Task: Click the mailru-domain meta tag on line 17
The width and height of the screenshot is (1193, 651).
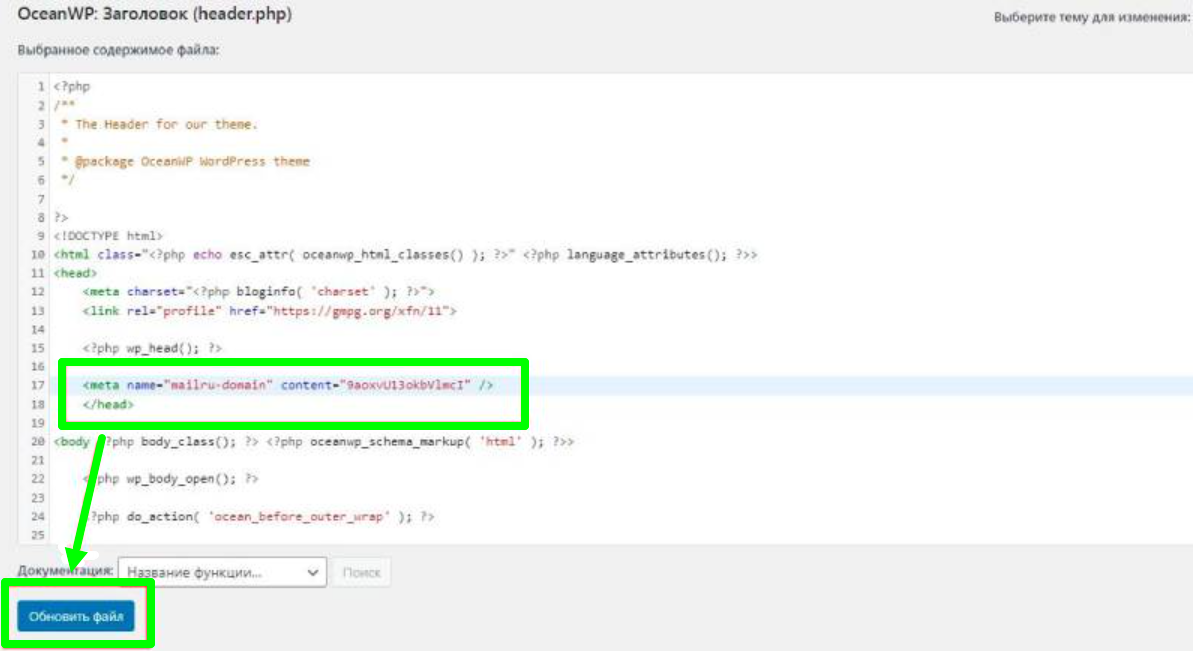Action: pyautogui.click(x=288, y=385)
